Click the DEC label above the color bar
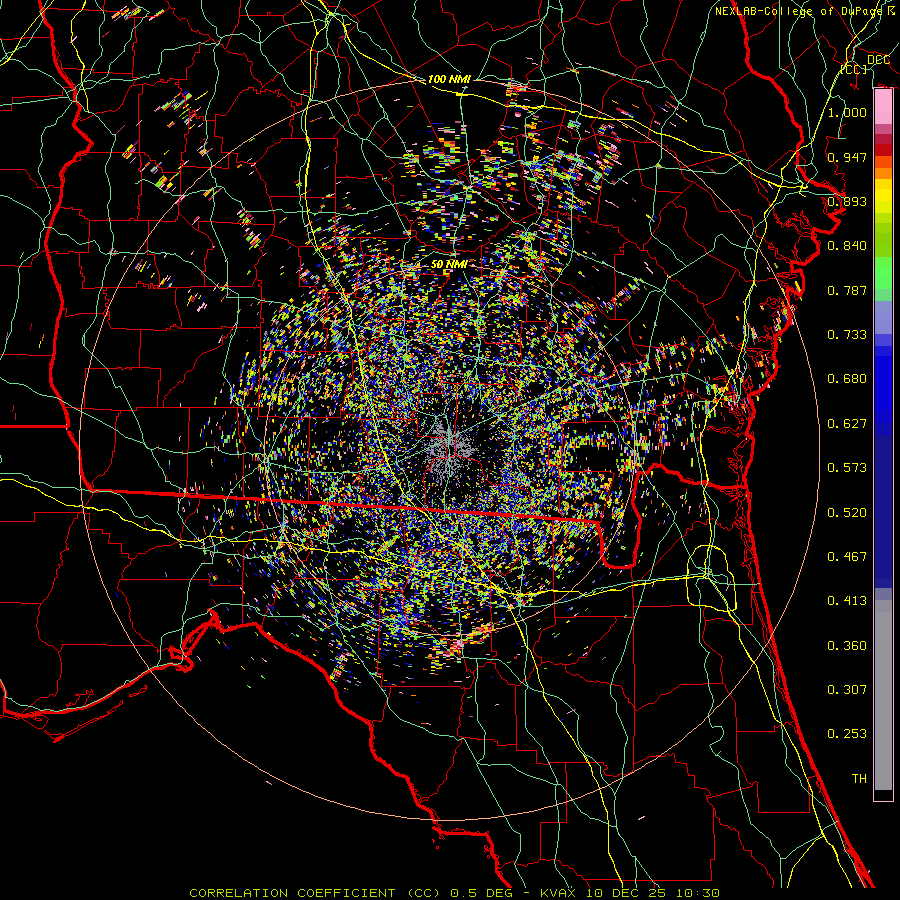 878,60
